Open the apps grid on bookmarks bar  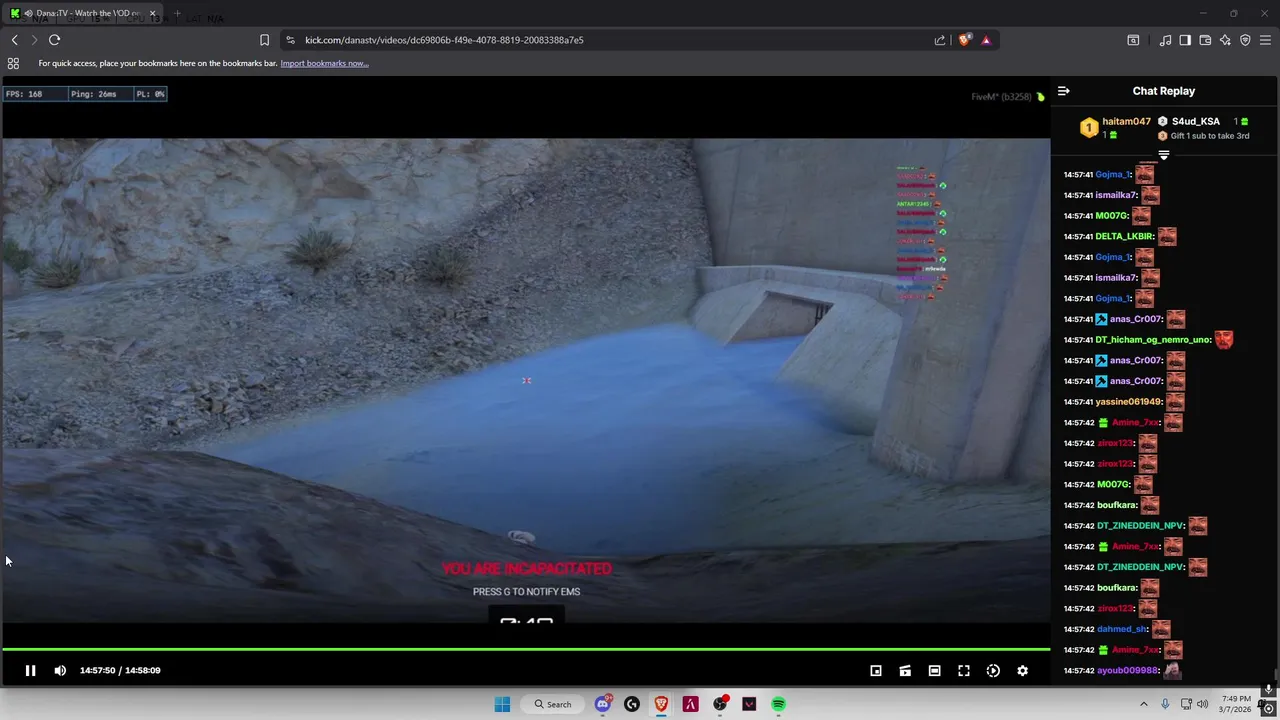tap(13, 63)
